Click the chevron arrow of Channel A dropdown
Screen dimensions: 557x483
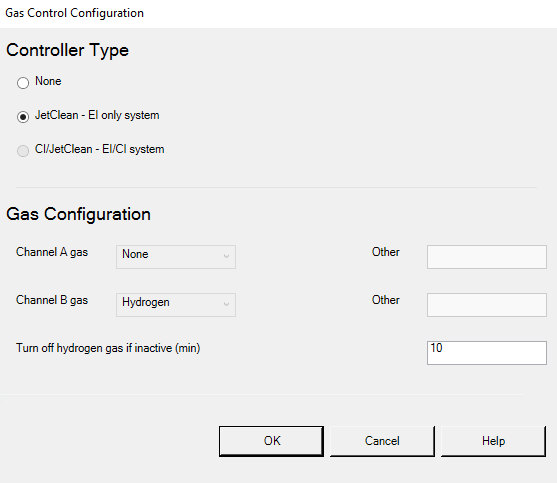(x=226, y=256)
